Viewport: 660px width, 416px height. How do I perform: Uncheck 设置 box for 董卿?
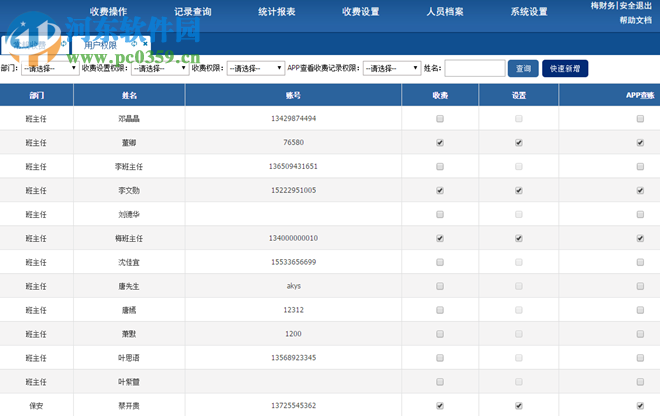[519, 143]
